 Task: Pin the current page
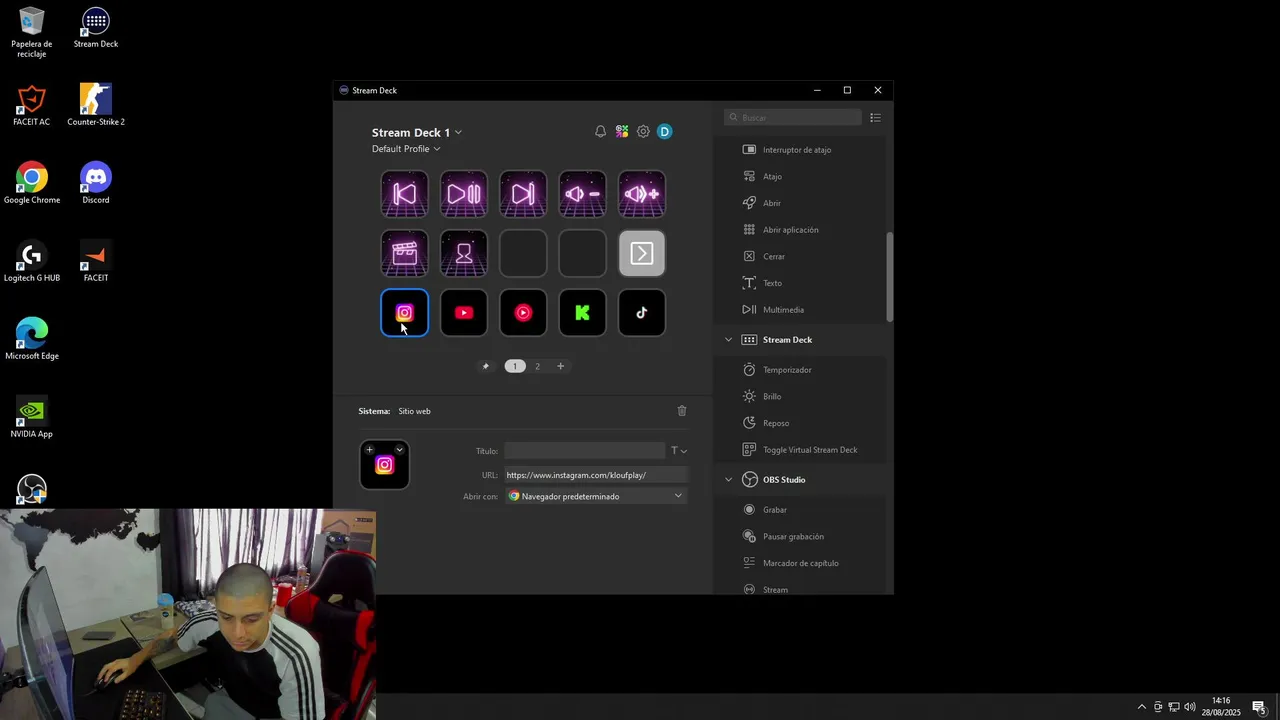pyautogui.click(x=486, y=366)
